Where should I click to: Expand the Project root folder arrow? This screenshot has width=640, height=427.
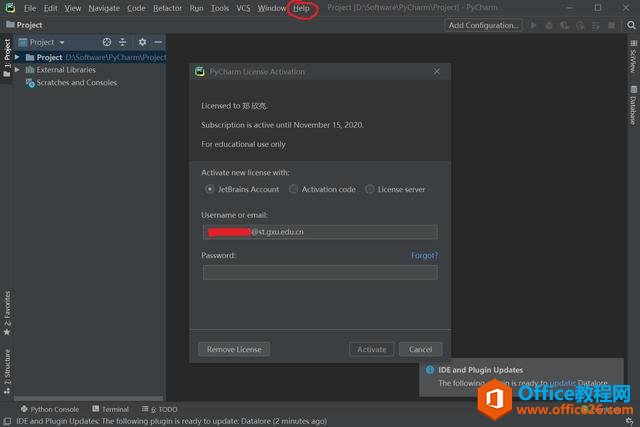[x=17, y=57]
